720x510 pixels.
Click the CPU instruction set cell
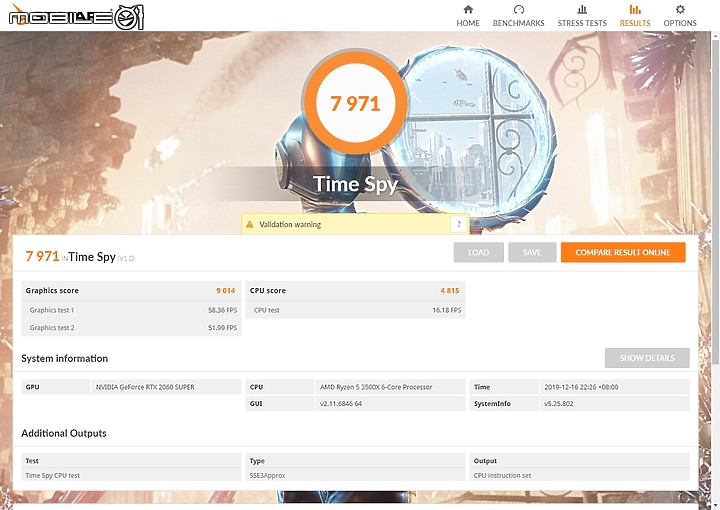click(502, 476)
